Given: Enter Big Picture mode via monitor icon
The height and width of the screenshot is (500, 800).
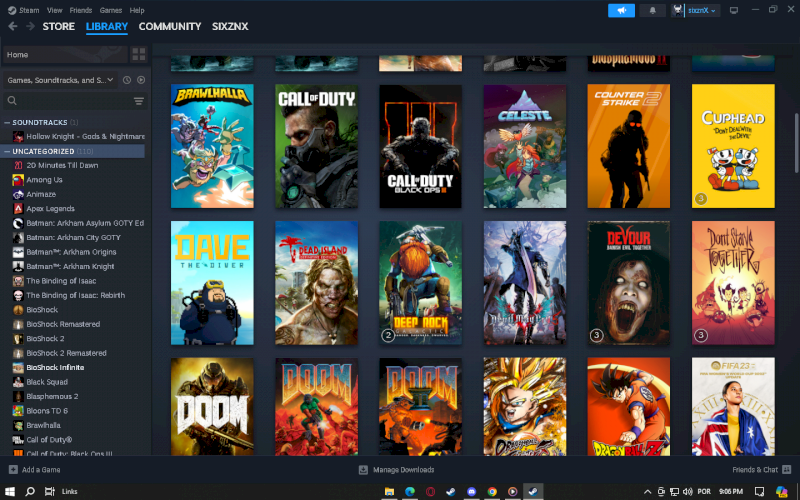Looking at the screenshot, I should click(x=734, y=10).
